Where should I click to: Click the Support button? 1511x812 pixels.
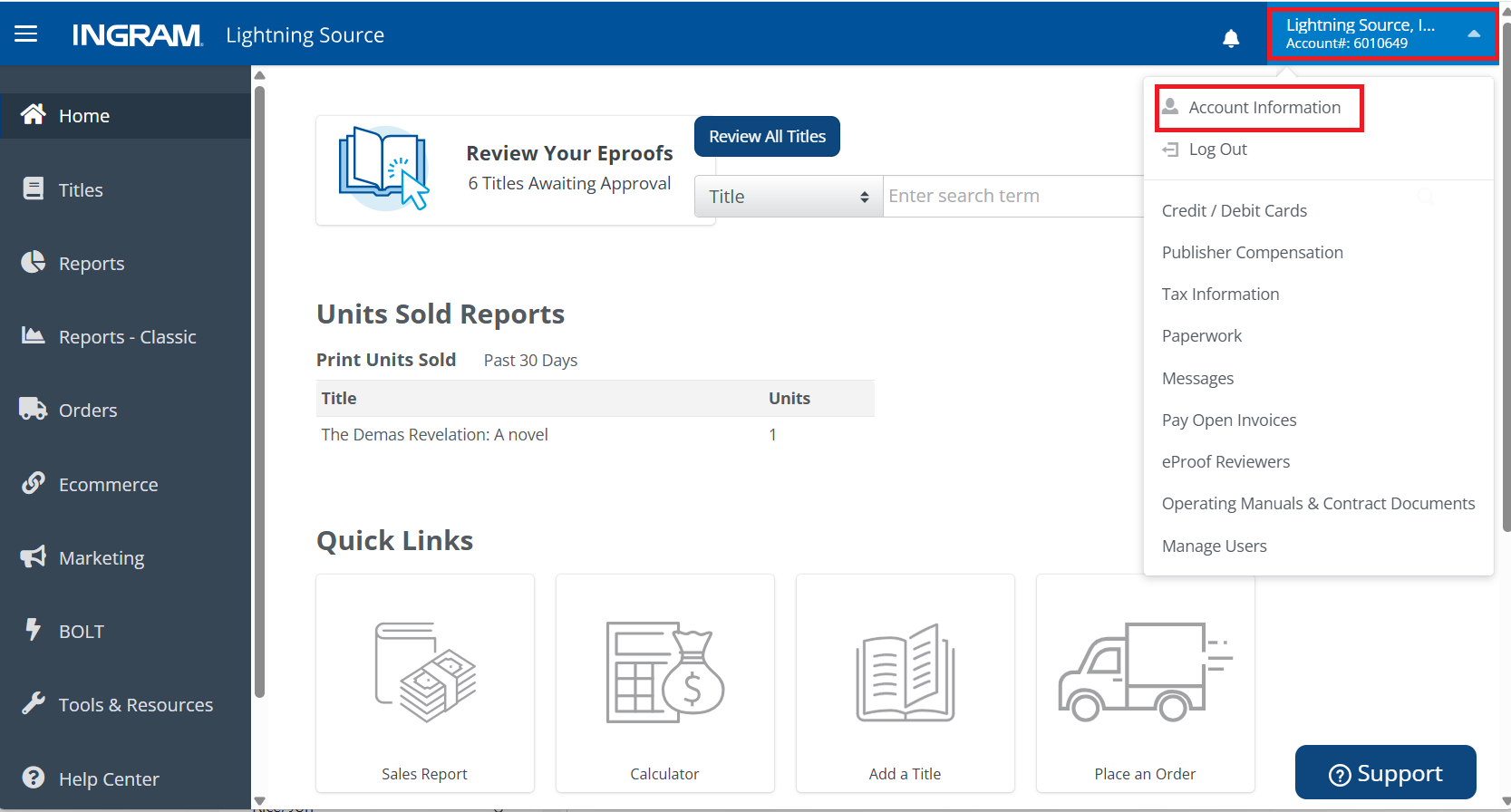pos(1386,773)
